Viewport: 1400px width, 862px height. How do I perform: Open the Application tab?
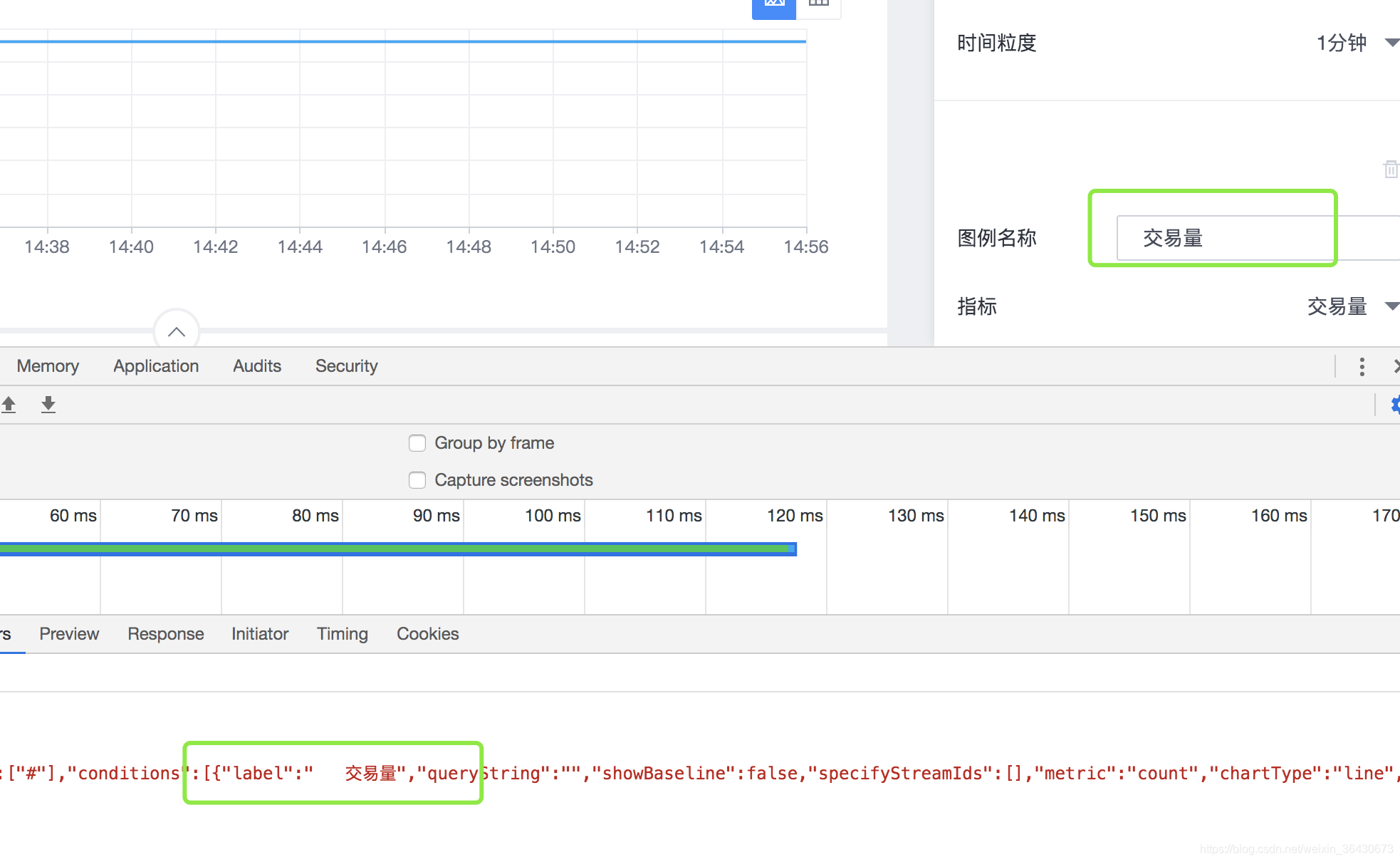(x=156, y=366)
